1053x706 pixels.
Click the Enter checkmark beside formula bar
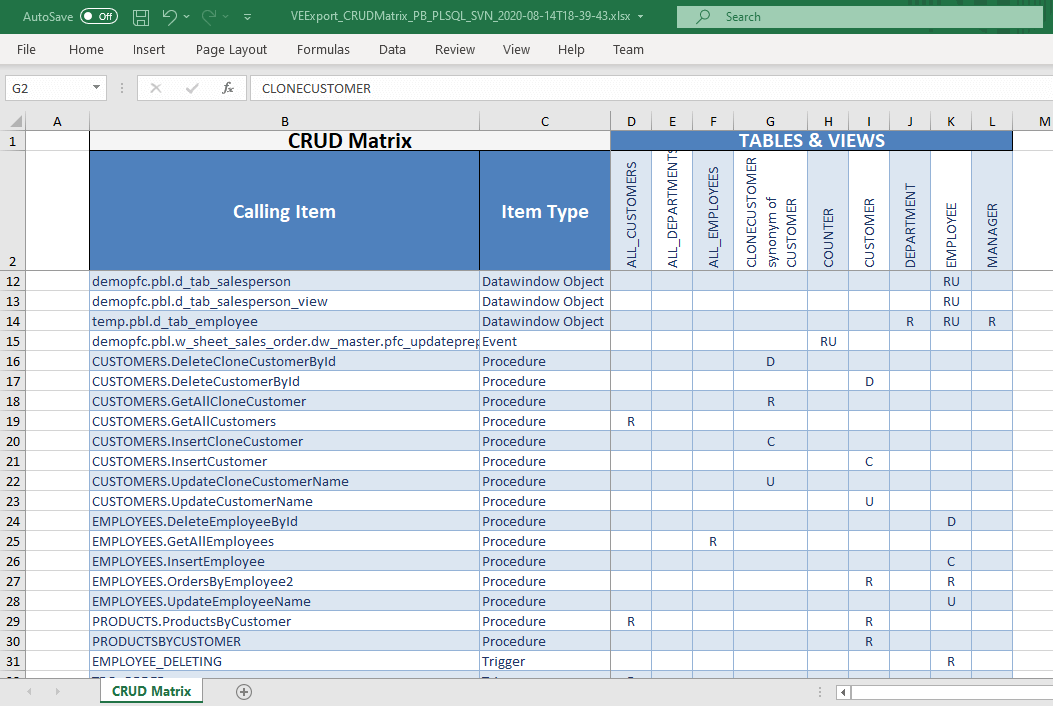coord(190,88)
